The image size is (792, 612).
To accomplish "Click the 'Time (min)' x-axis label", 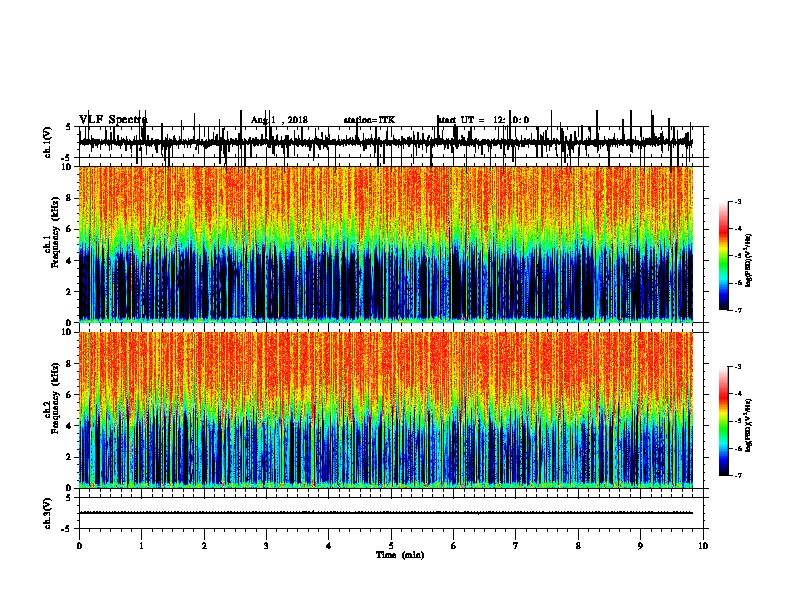I will click(x=400, y=555).
